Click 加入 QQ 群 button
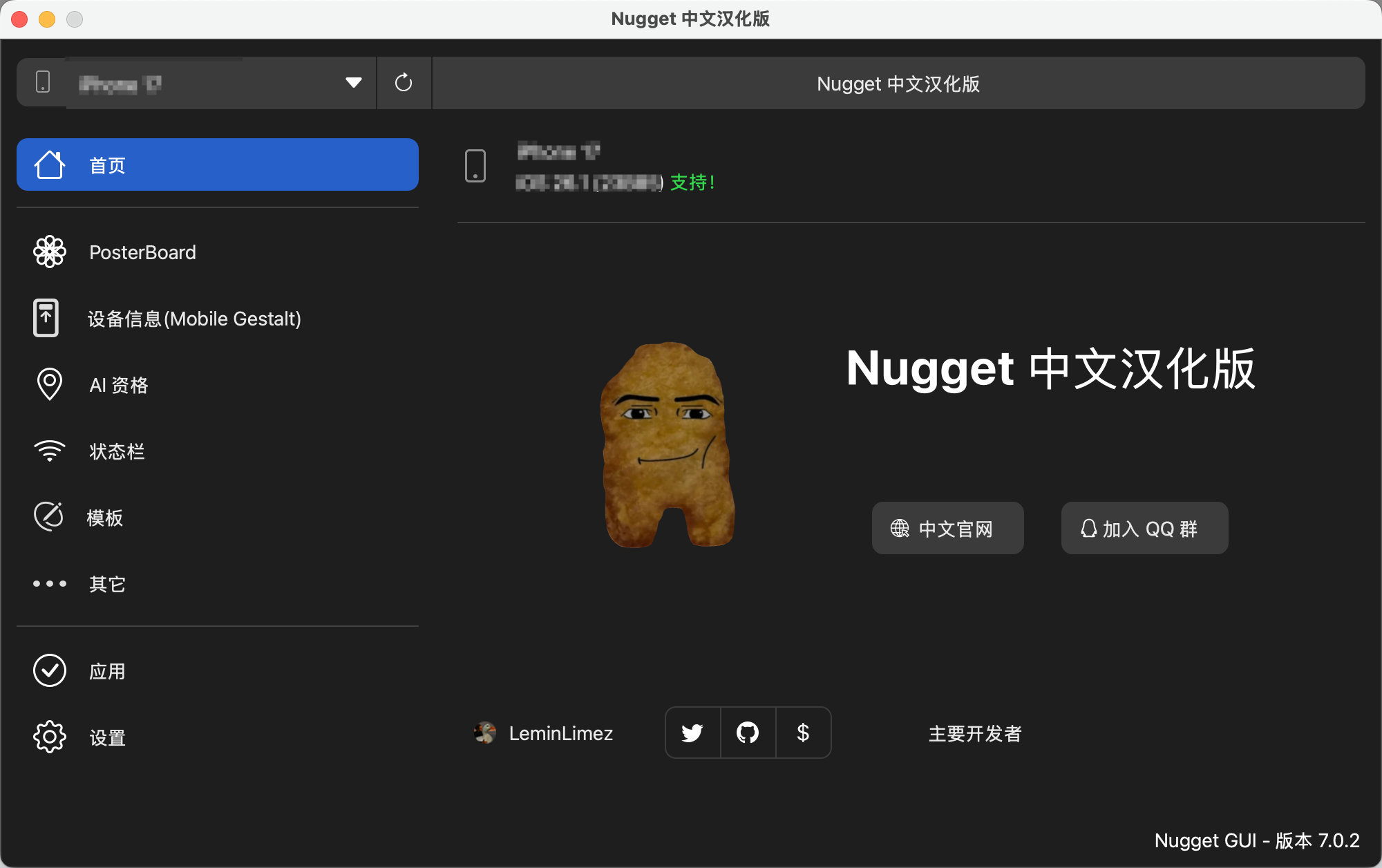The height and width of the screenshot is (868, 1382). (x=1145, y=528)
